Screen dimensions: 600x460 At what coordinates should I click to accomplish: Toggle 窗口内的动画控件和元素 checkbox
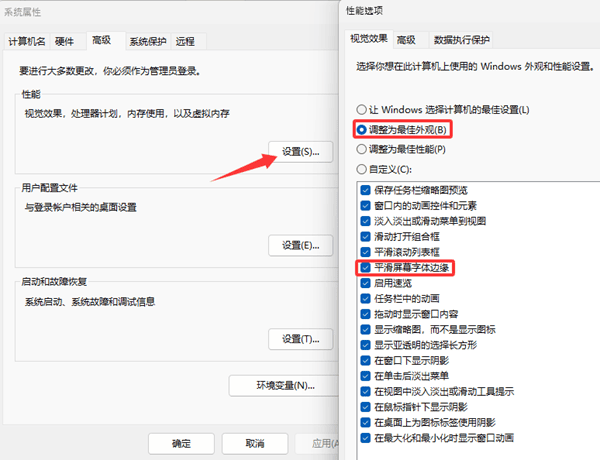click(x=365, y=206)
